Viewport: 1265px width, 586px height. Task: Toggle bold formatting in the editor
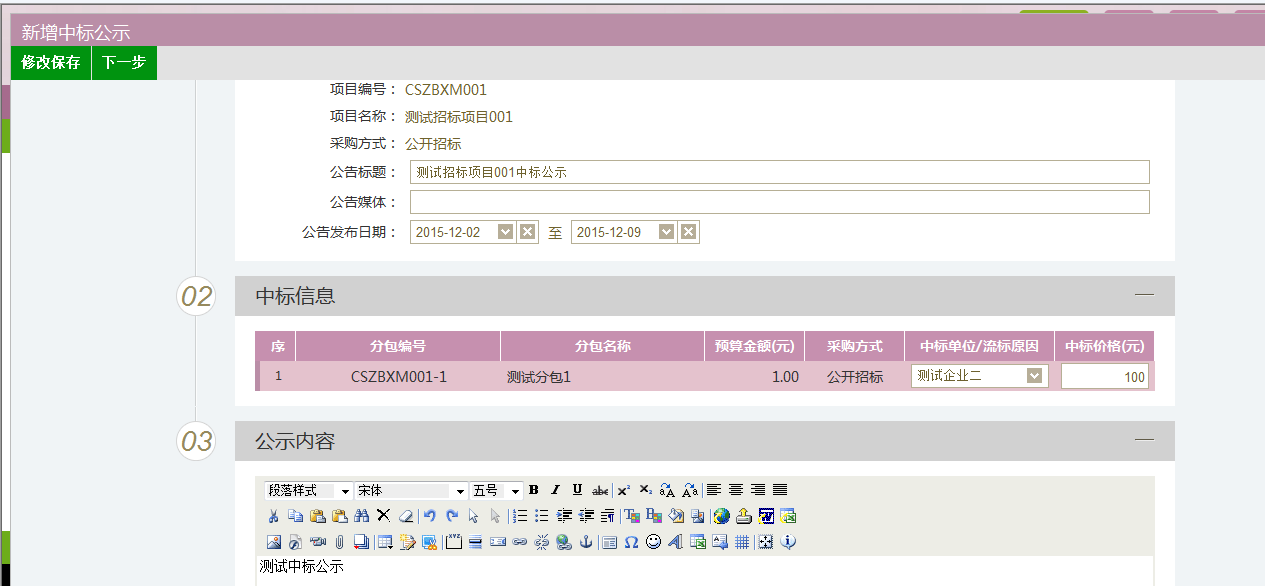534,490
